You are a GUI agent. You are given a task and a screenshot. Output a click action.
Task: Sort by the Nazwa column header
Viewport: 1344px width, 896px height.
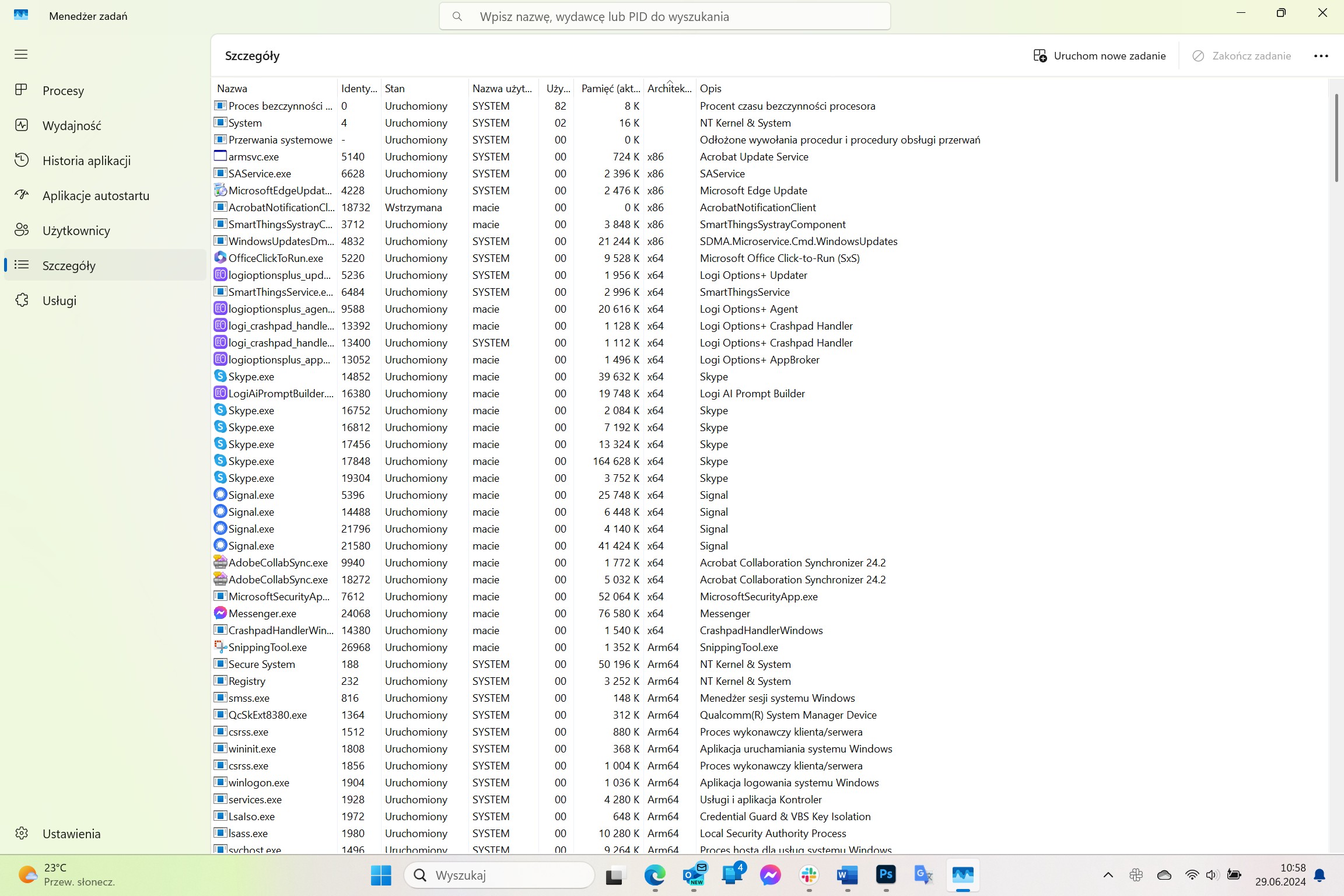[x=274, y=89]
